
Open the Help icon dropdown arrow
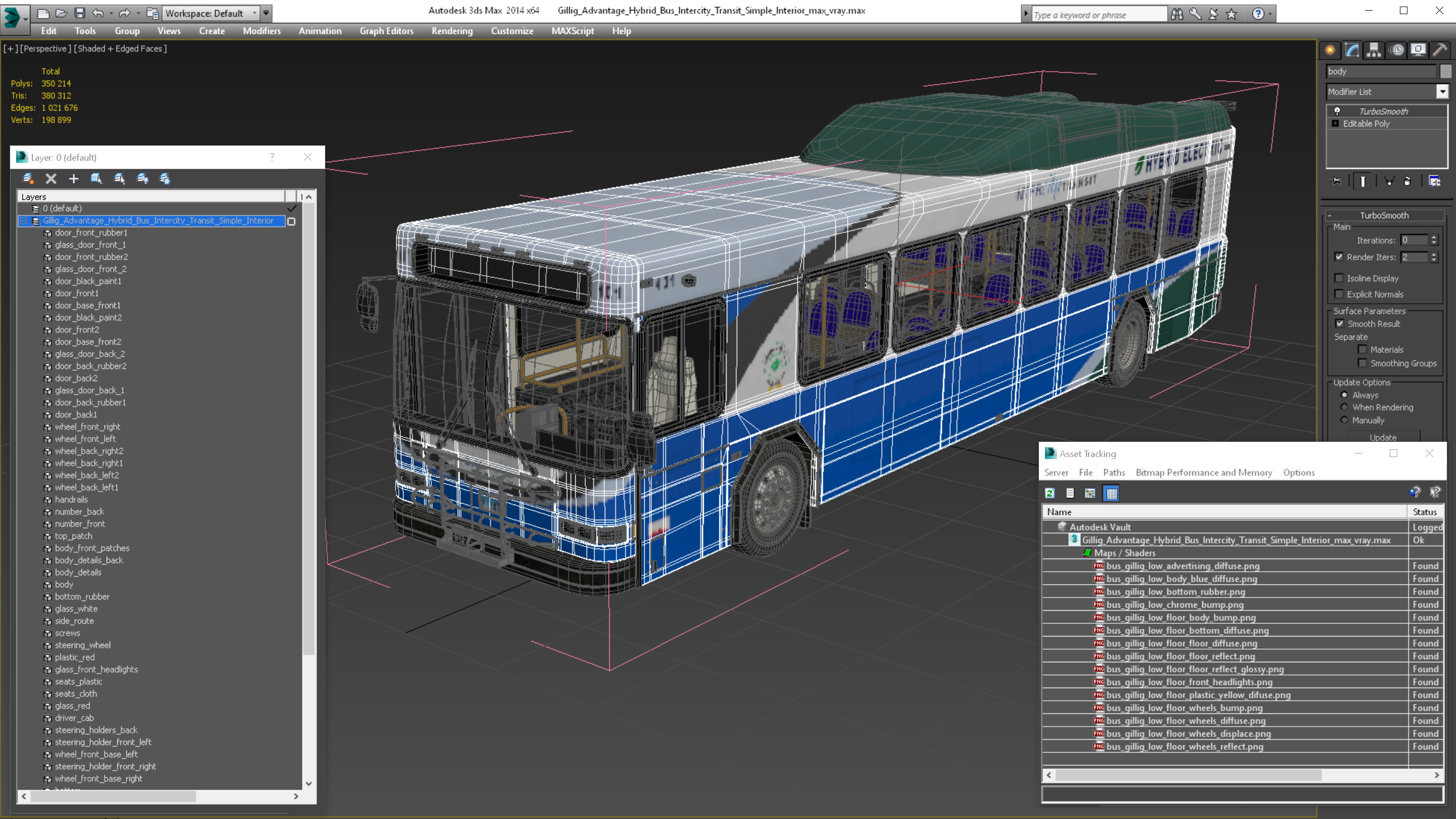coord(1270,14)
